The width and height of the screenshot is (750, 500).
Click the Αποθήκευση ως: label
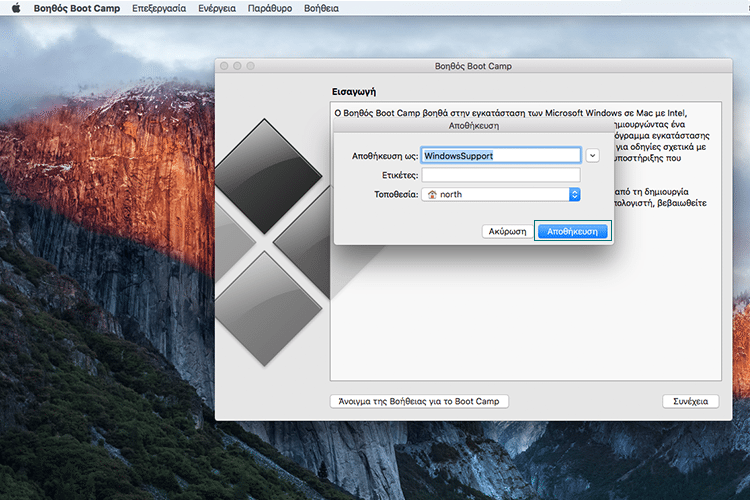[x=385, y=156]
